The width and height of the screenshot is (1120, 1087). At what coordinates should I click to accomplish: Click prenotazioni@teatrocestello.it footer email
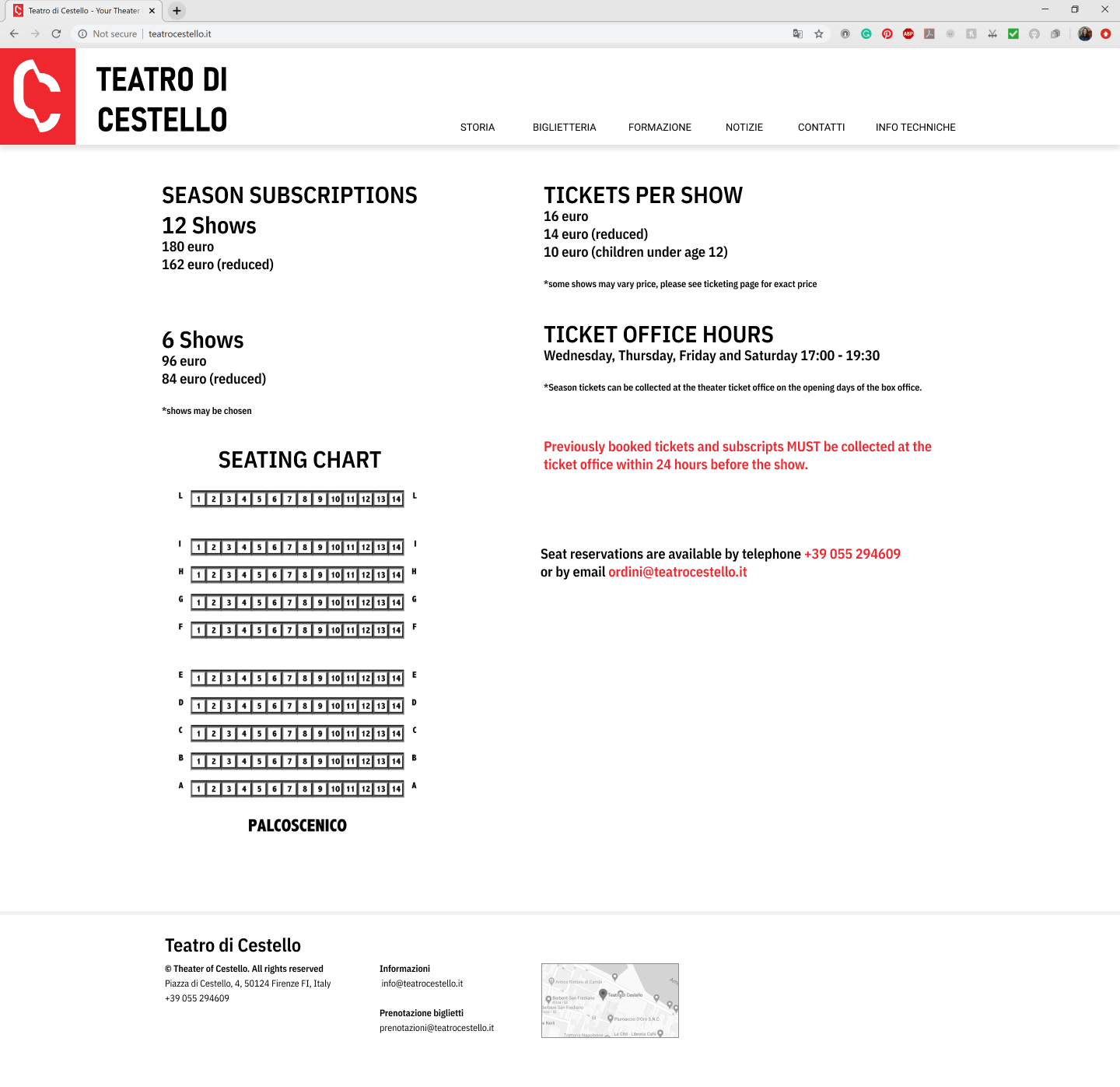[436, 1028]
